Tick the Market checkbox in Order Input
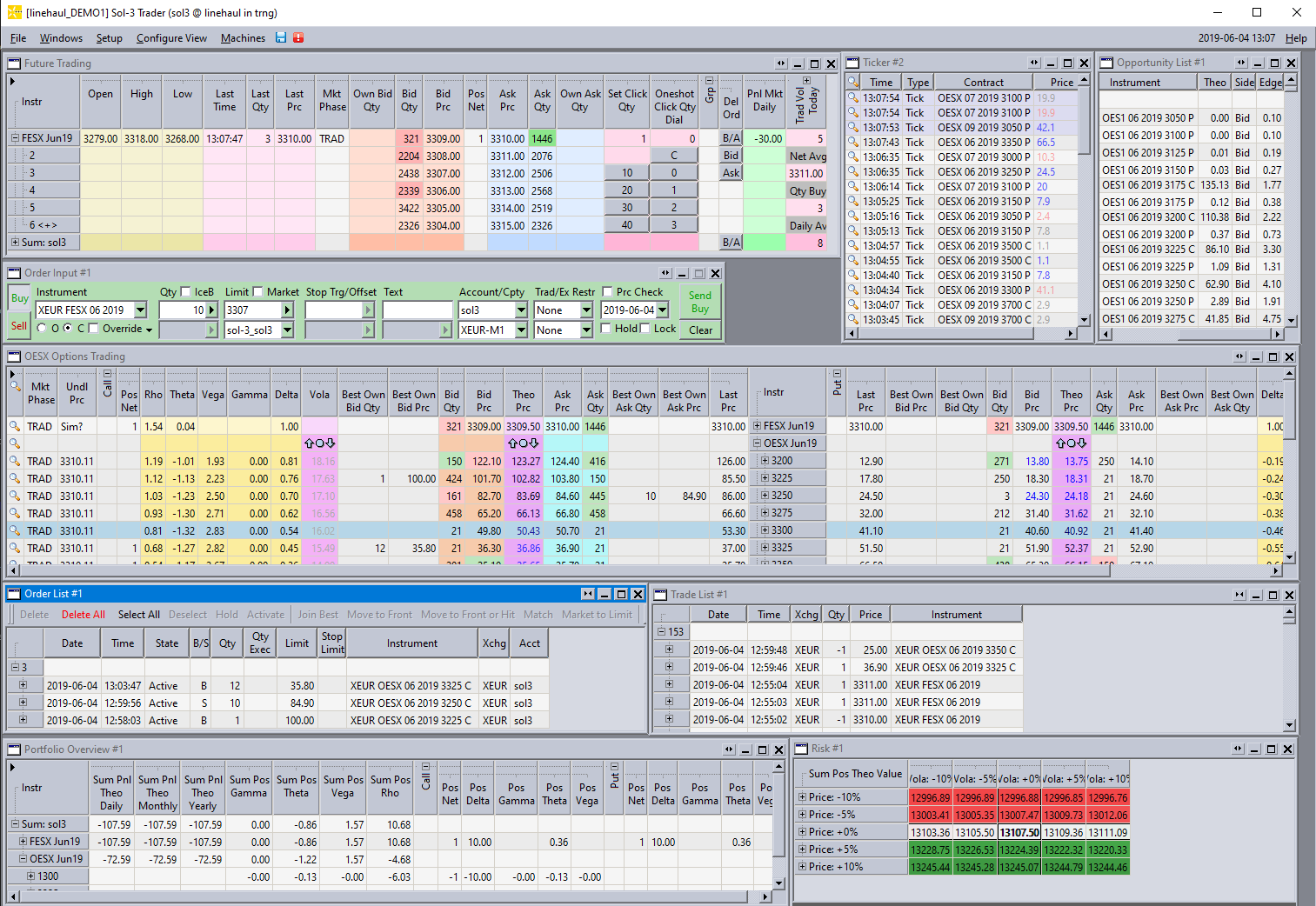The image size is (1316, 906). click(257, 292)
